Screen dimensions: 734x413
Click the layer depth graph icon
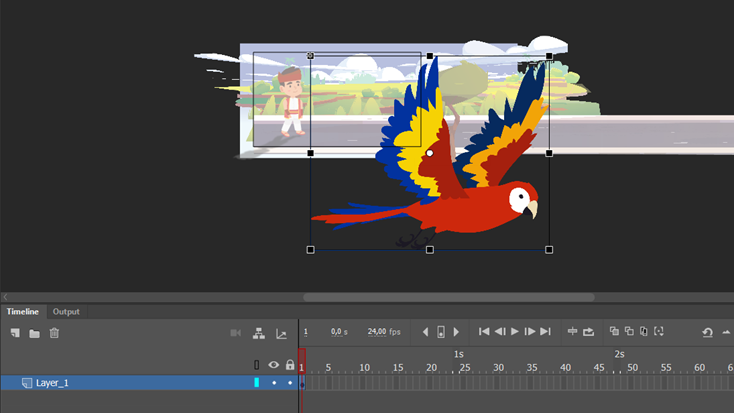[x=281, y=333]
